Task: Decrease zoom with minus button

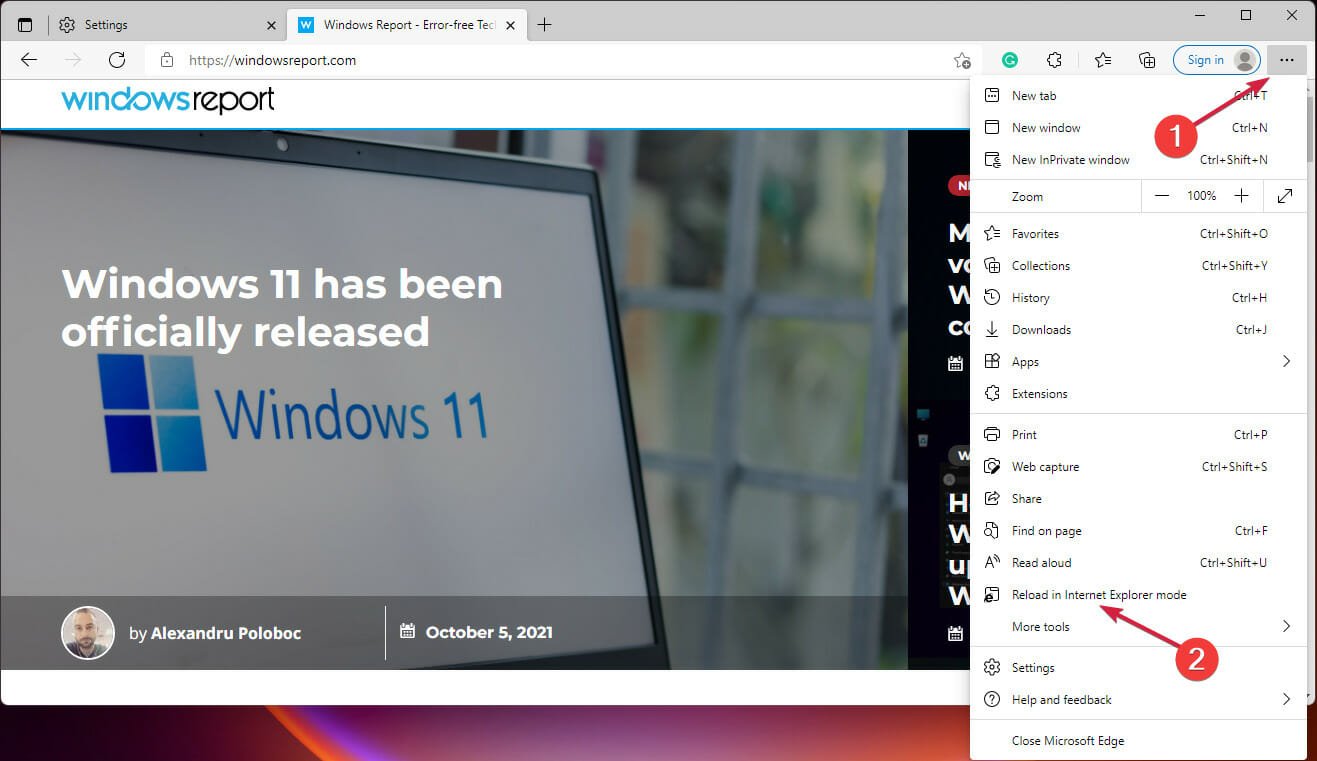Action: click(x=1162, y=196)
